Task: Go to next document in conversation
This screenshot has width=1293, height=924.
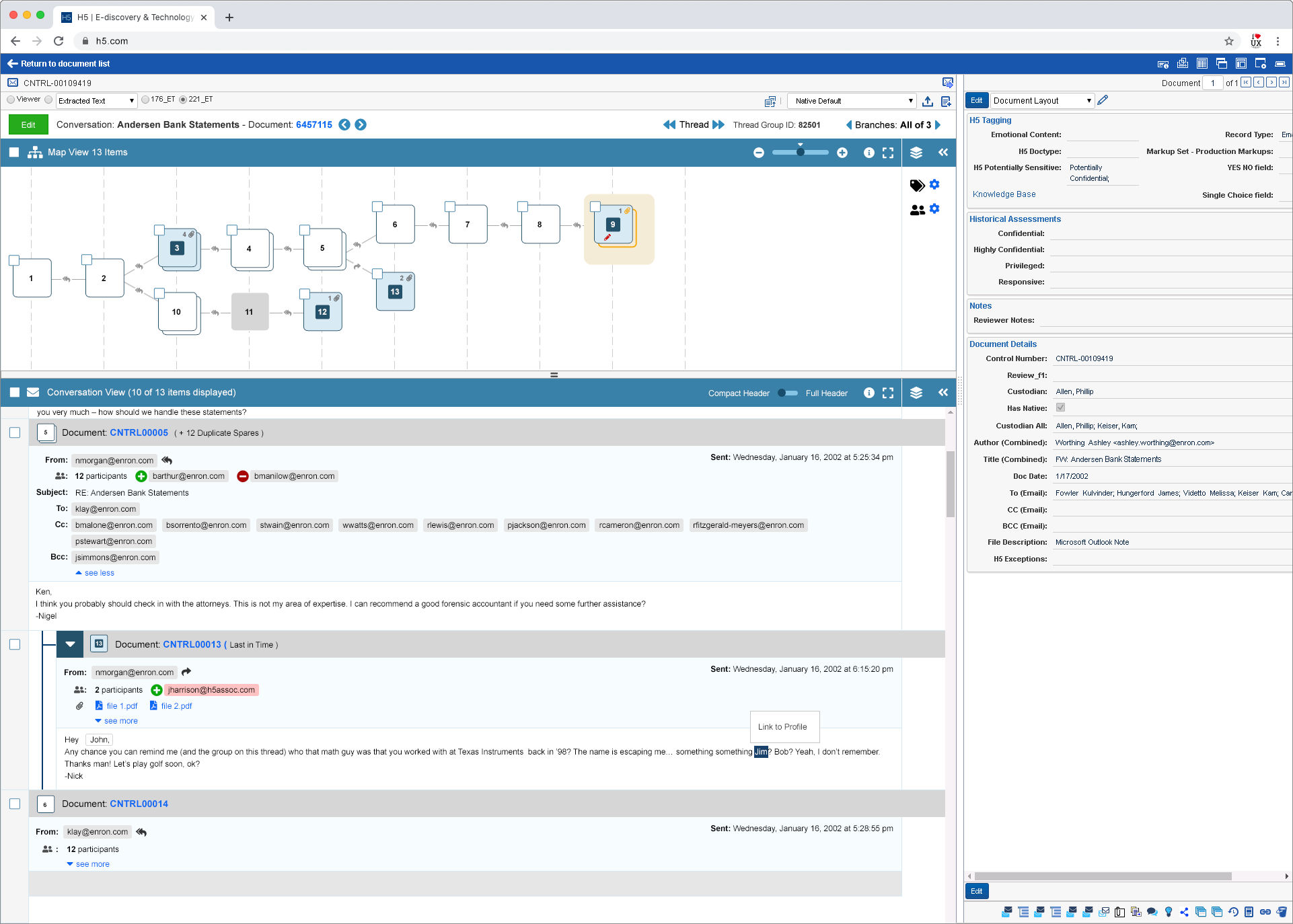Action: click(361, 124)
